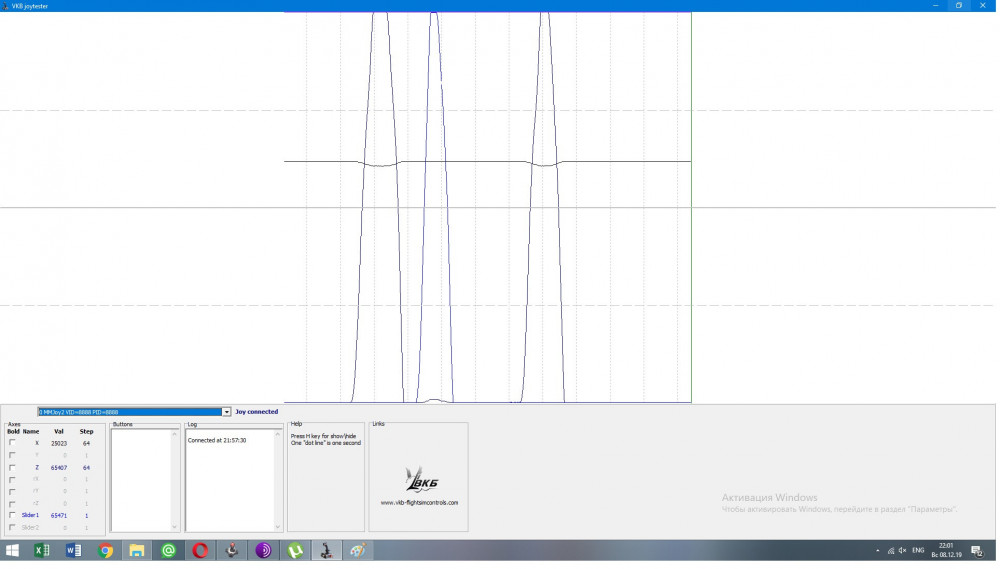Open Paint from the taskbar
Image resolution: width=1000 pixels, height=569 pixels.
pos(358,552)
